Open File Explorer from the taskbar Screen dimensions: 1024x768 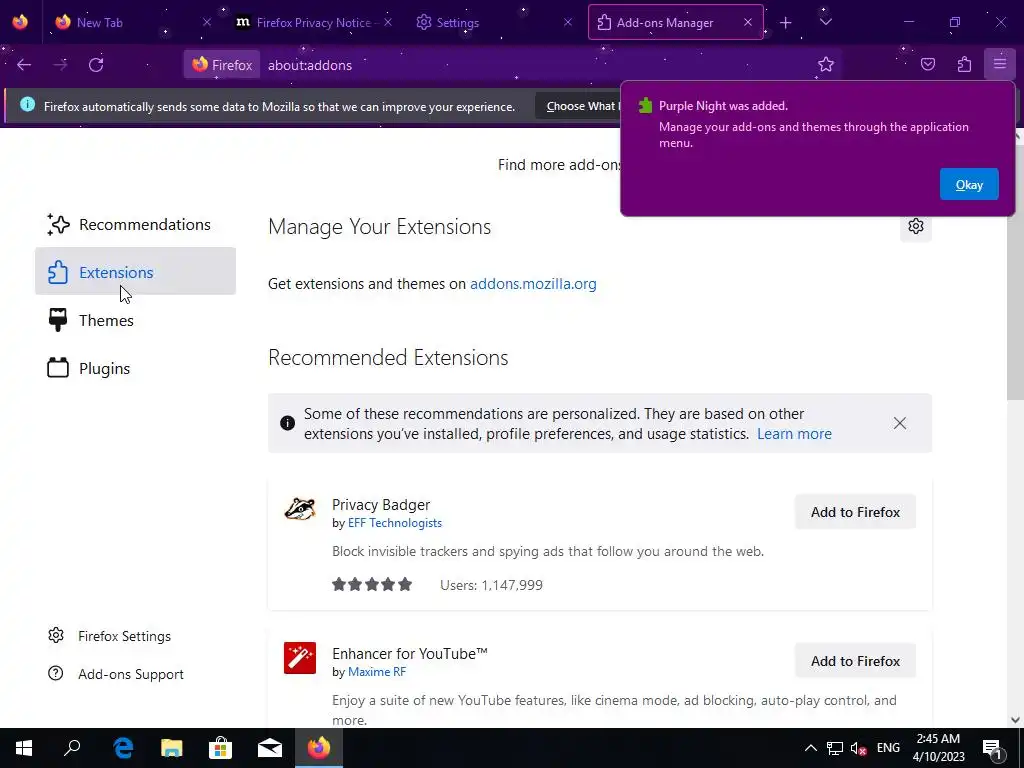(x=172, y=748)
